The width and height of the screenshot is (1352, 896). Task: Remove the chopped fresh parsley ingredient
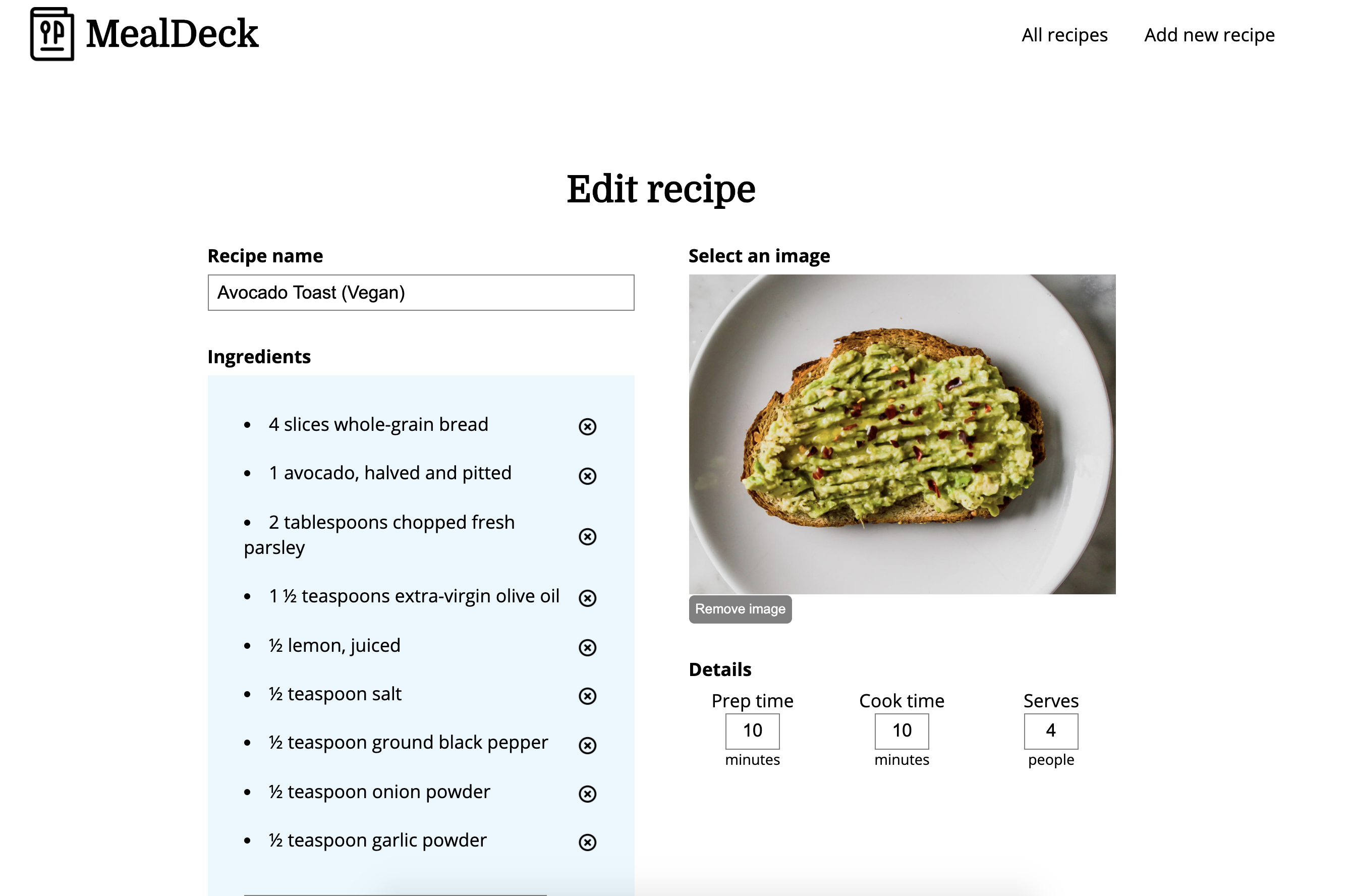(x=587, y=536)
